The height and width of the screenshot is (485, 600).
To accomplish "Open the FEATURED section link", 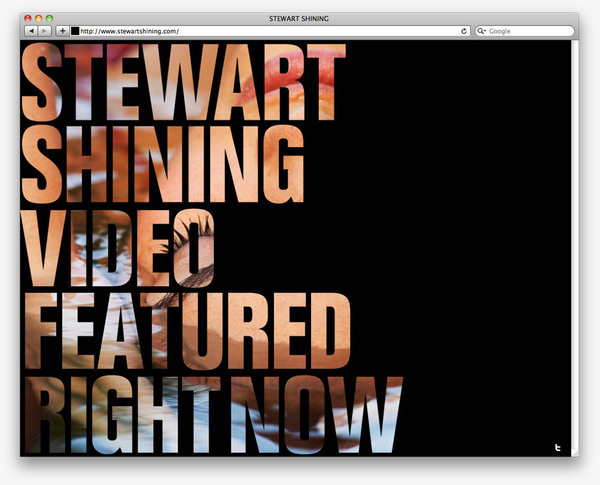I will (x=188, y=331).
